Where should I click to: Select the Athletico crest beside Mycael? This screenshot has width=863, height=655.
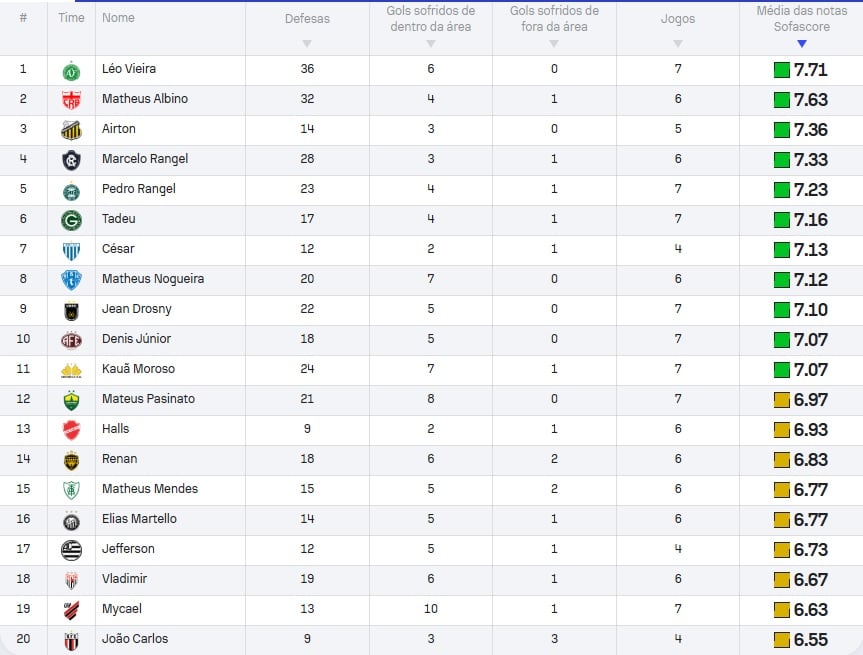pos(71,610)
